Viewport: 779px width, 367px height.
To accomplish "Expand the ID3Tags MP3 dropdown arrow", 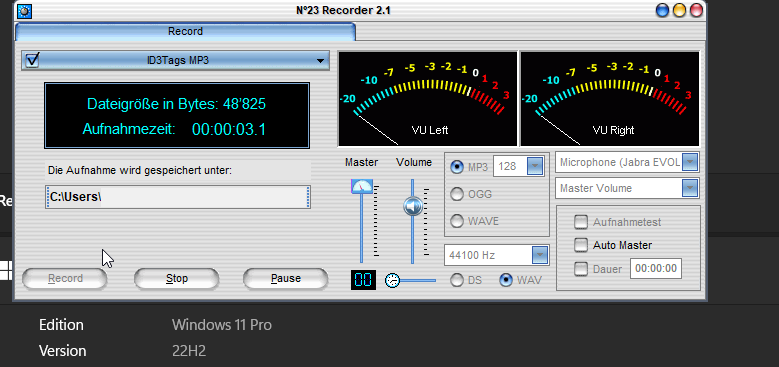I will [320, 61].
